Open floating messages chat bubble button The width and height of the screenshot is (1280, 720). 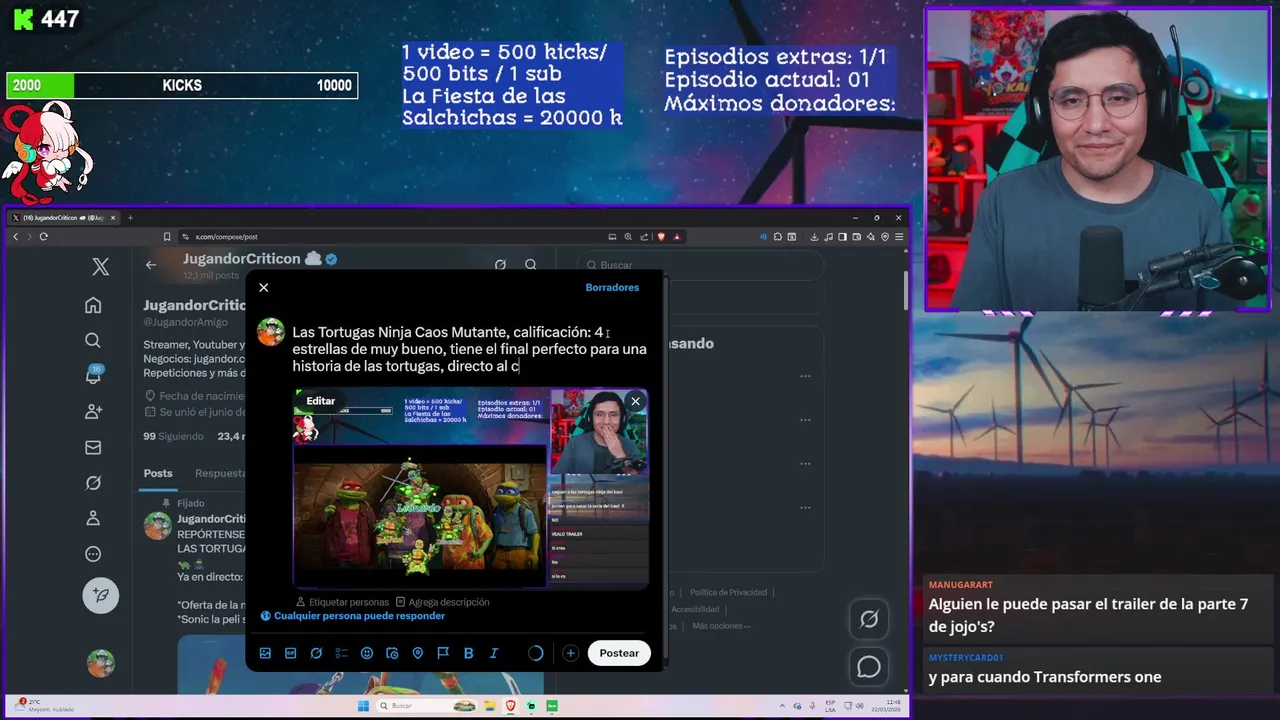coord(869,667)
